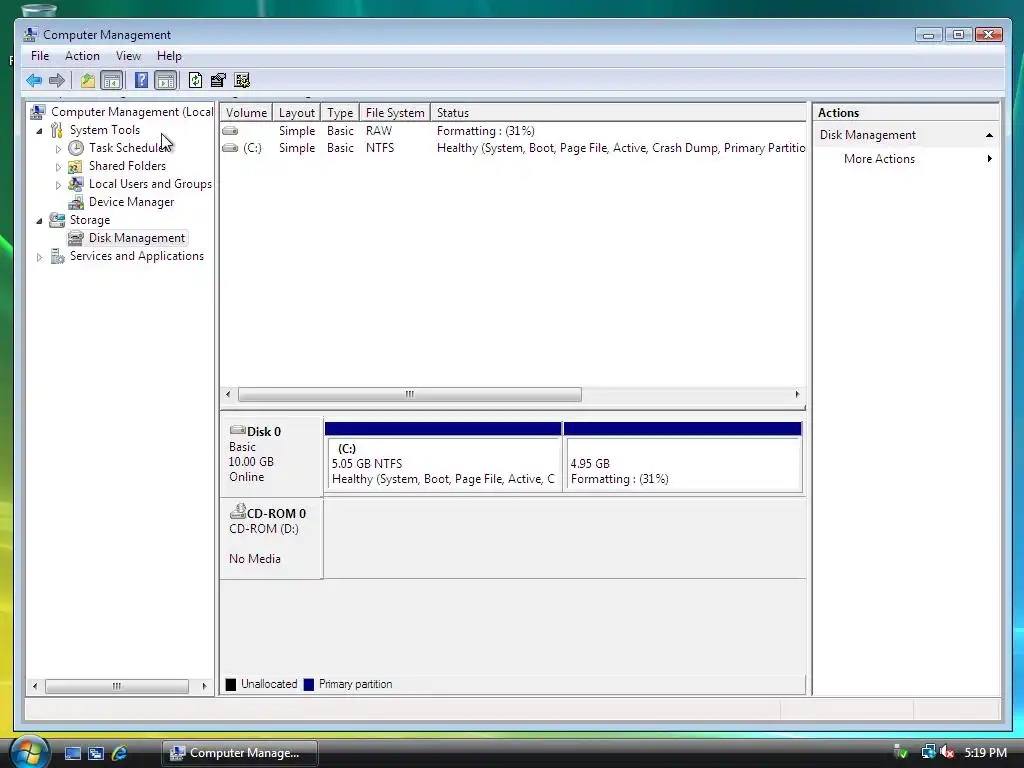Select the 4.95 GB formatting partition block

point(682,457)
